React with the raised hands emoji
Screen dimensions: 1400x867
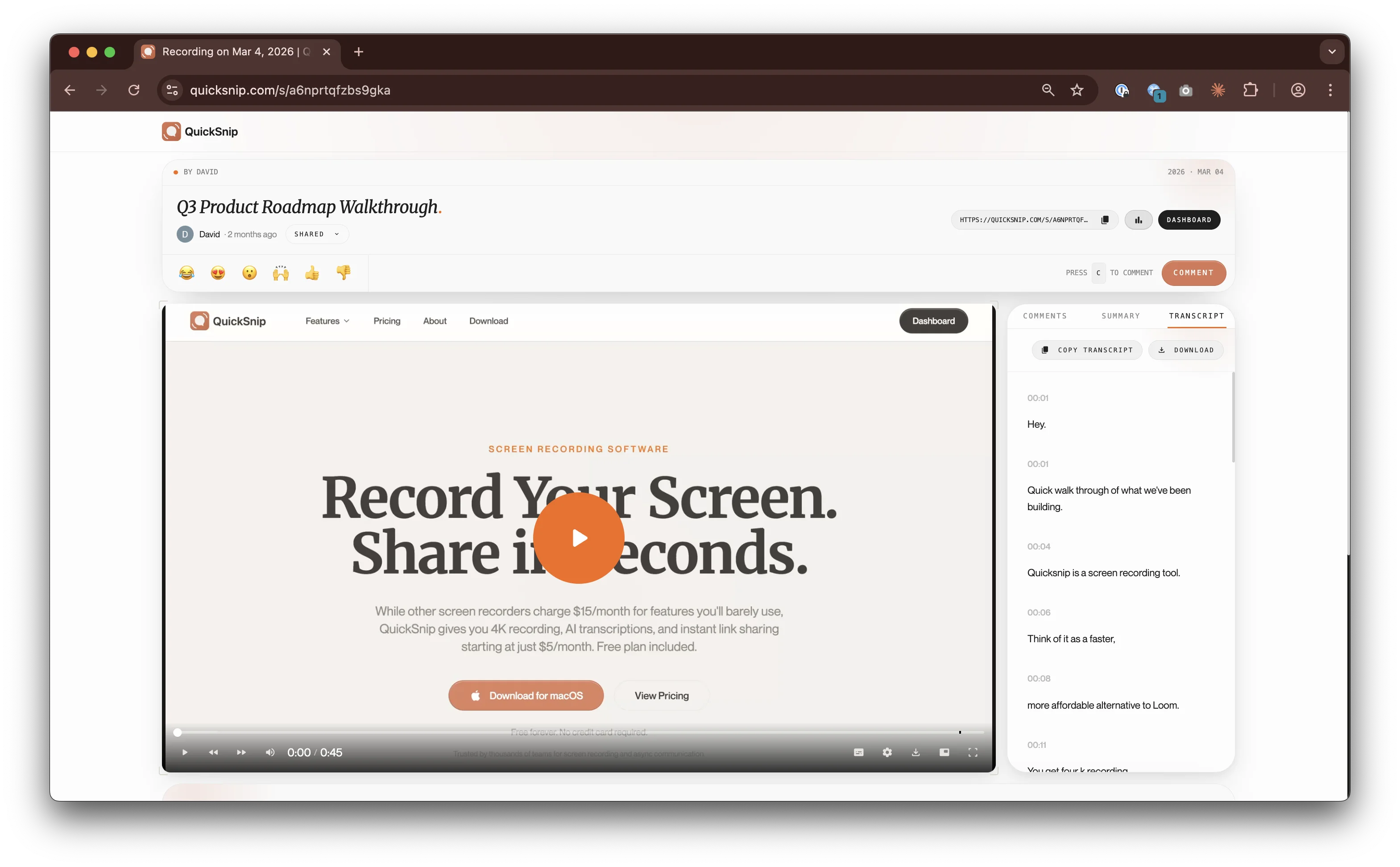click(281, 273)
